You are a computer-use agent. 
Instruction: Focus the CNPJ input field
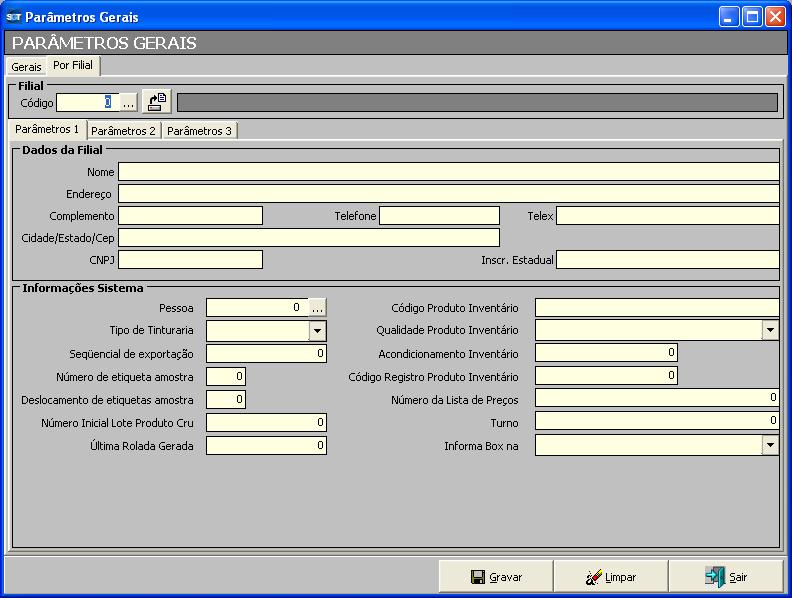190,260
